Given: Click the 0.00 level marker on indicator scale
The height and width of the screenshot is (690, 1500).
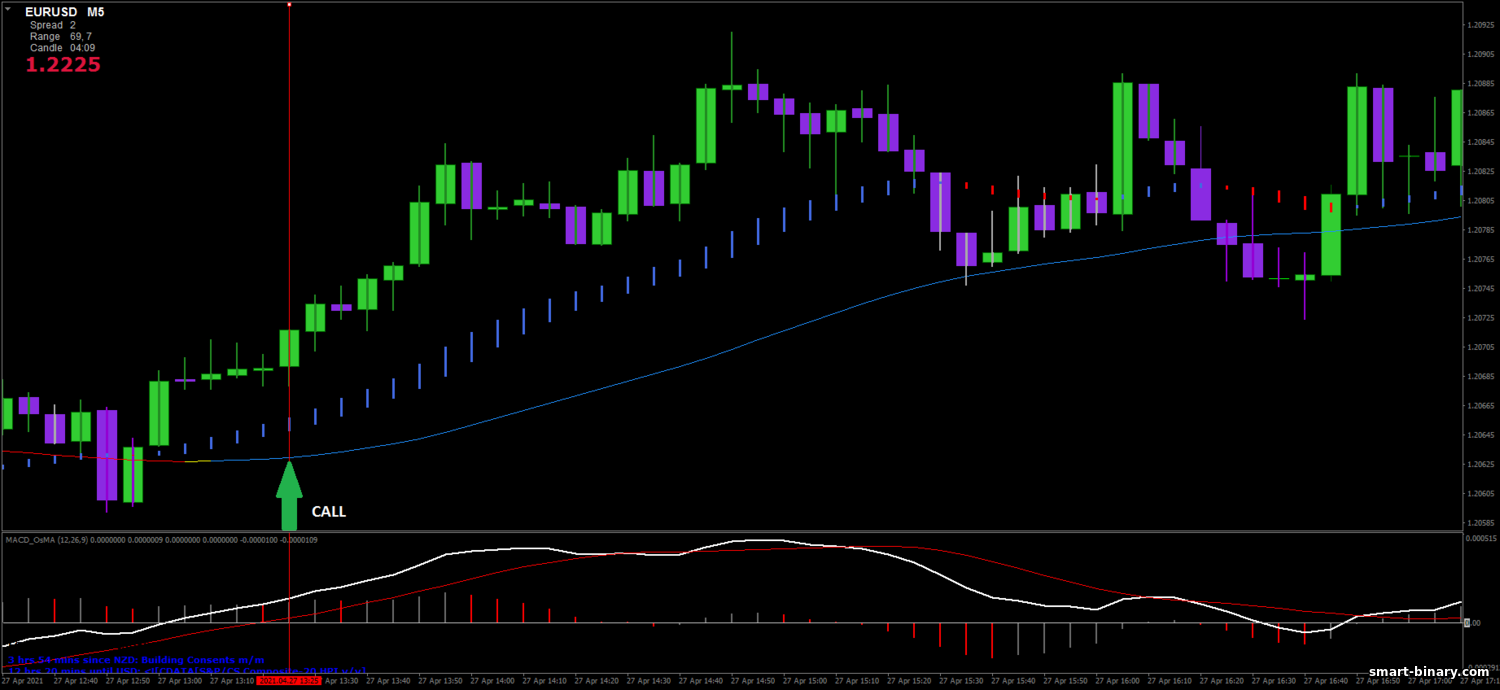Looking at the screenshot, I should 1471,623.
